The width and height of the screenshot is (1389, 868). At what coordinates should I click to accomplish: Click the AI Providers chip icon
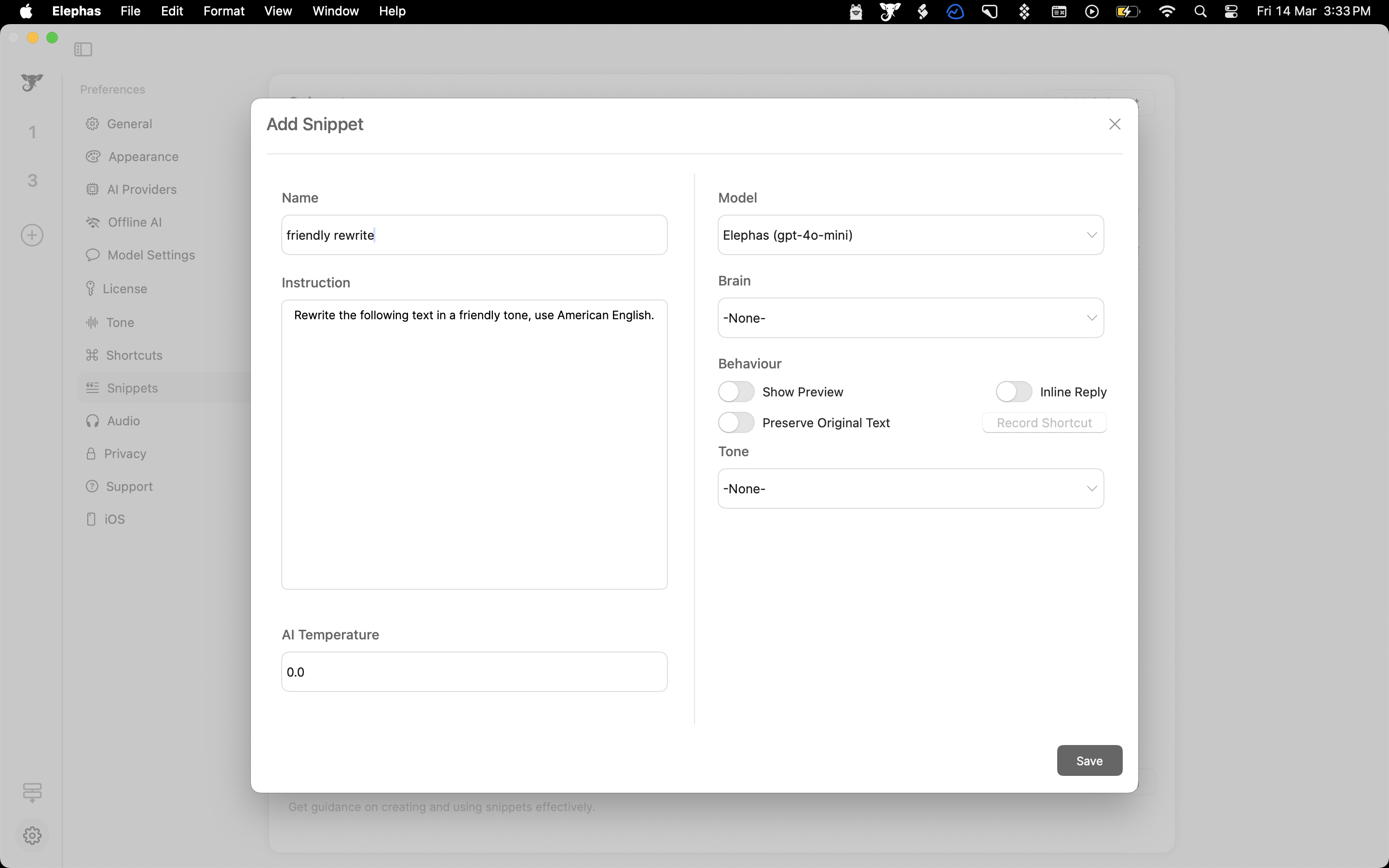pos(93,190)
